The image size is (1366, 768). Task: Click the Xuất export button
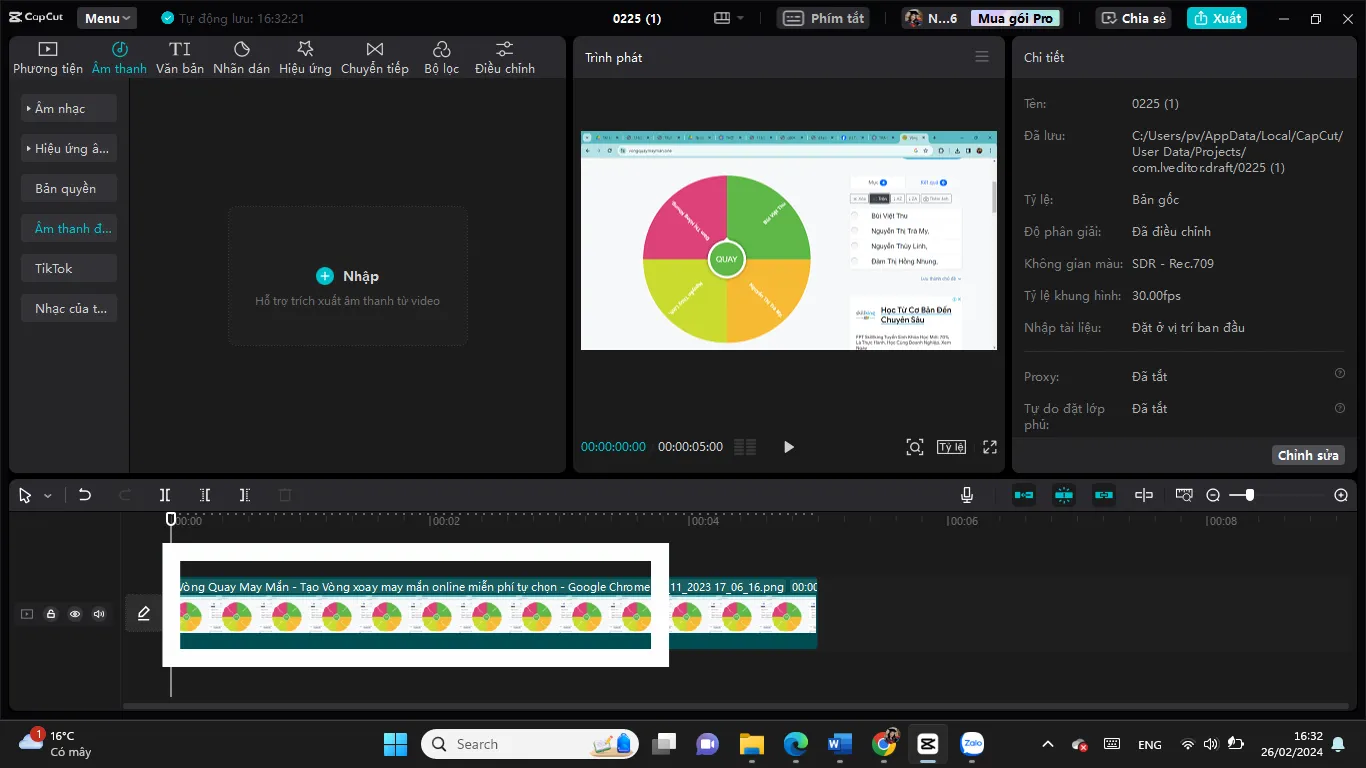1216,18
